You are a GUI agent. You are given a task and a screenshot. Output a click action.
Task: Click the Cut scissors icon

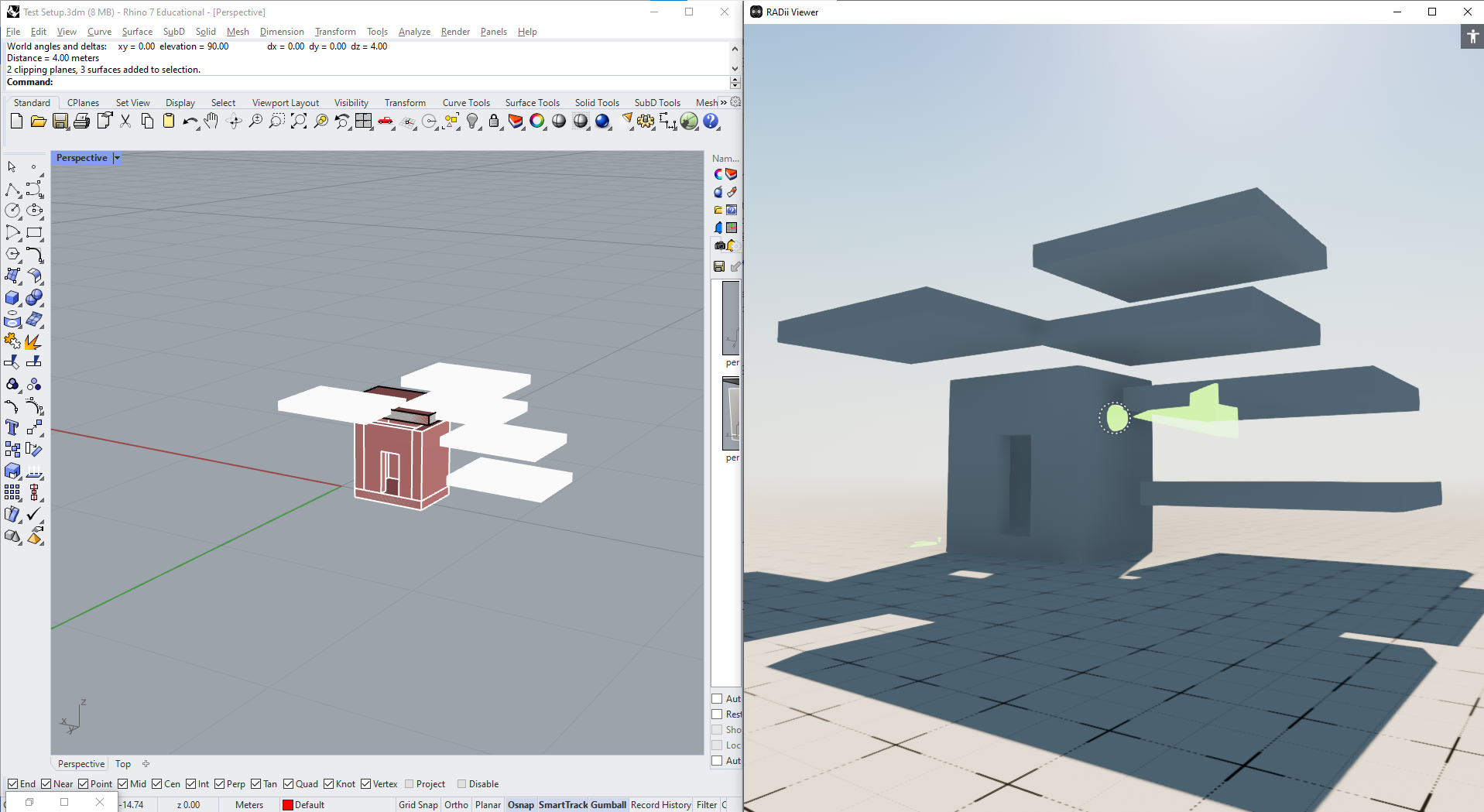click(x=125, y=121)
